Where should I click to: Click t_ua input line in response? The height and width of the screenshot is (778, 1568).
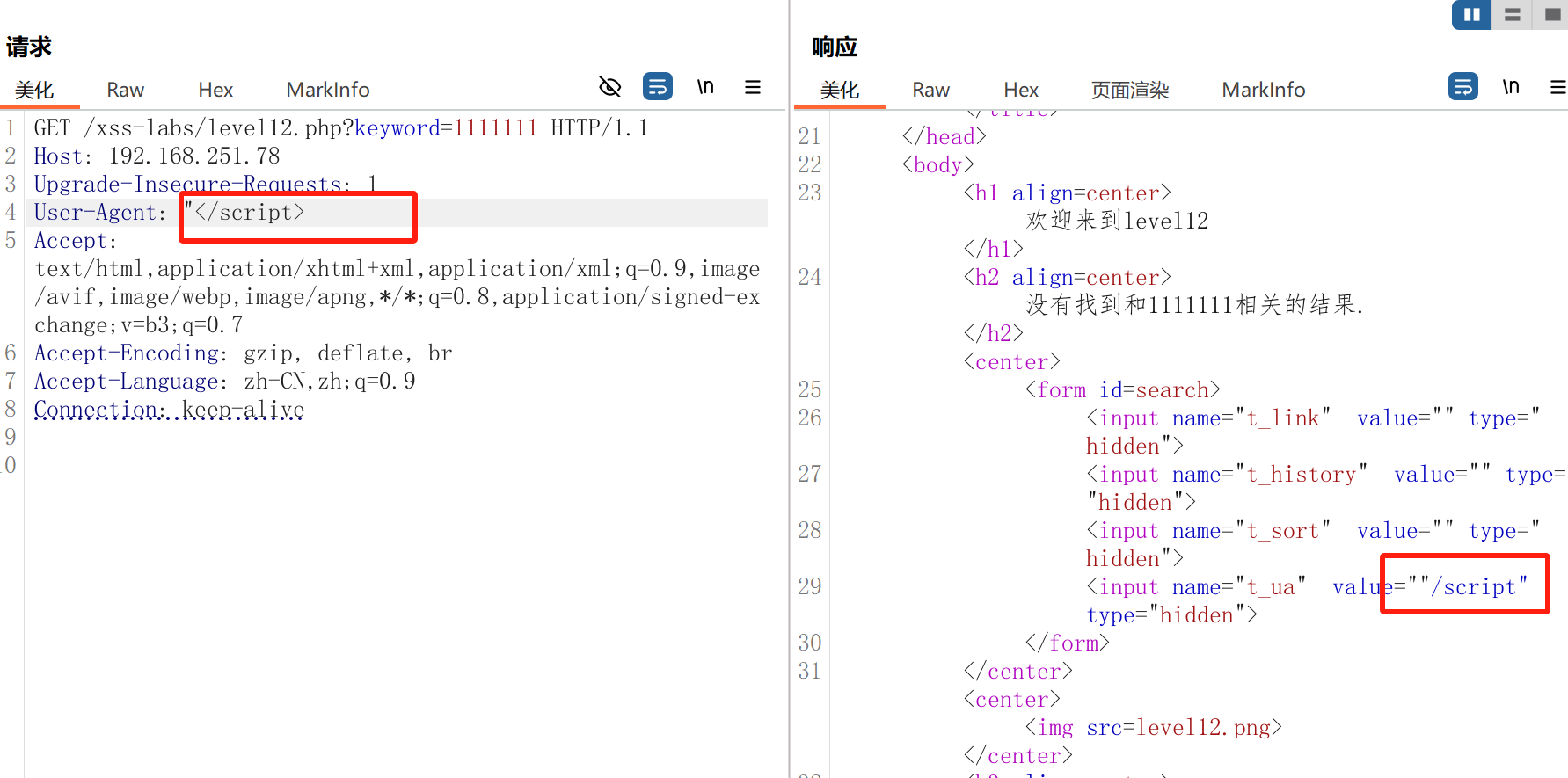1307,601
